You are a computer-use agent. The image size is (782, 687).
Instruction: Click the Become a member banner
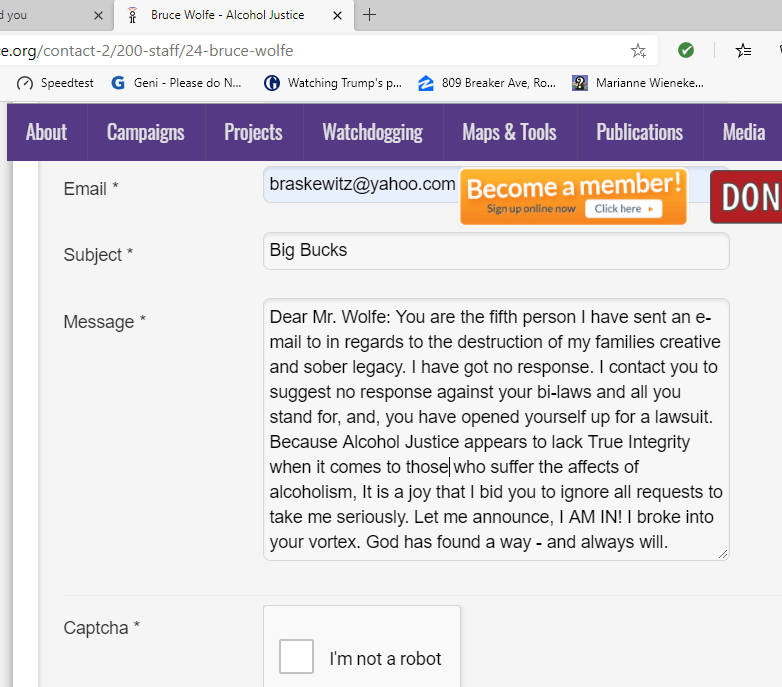tap(573, 196)
